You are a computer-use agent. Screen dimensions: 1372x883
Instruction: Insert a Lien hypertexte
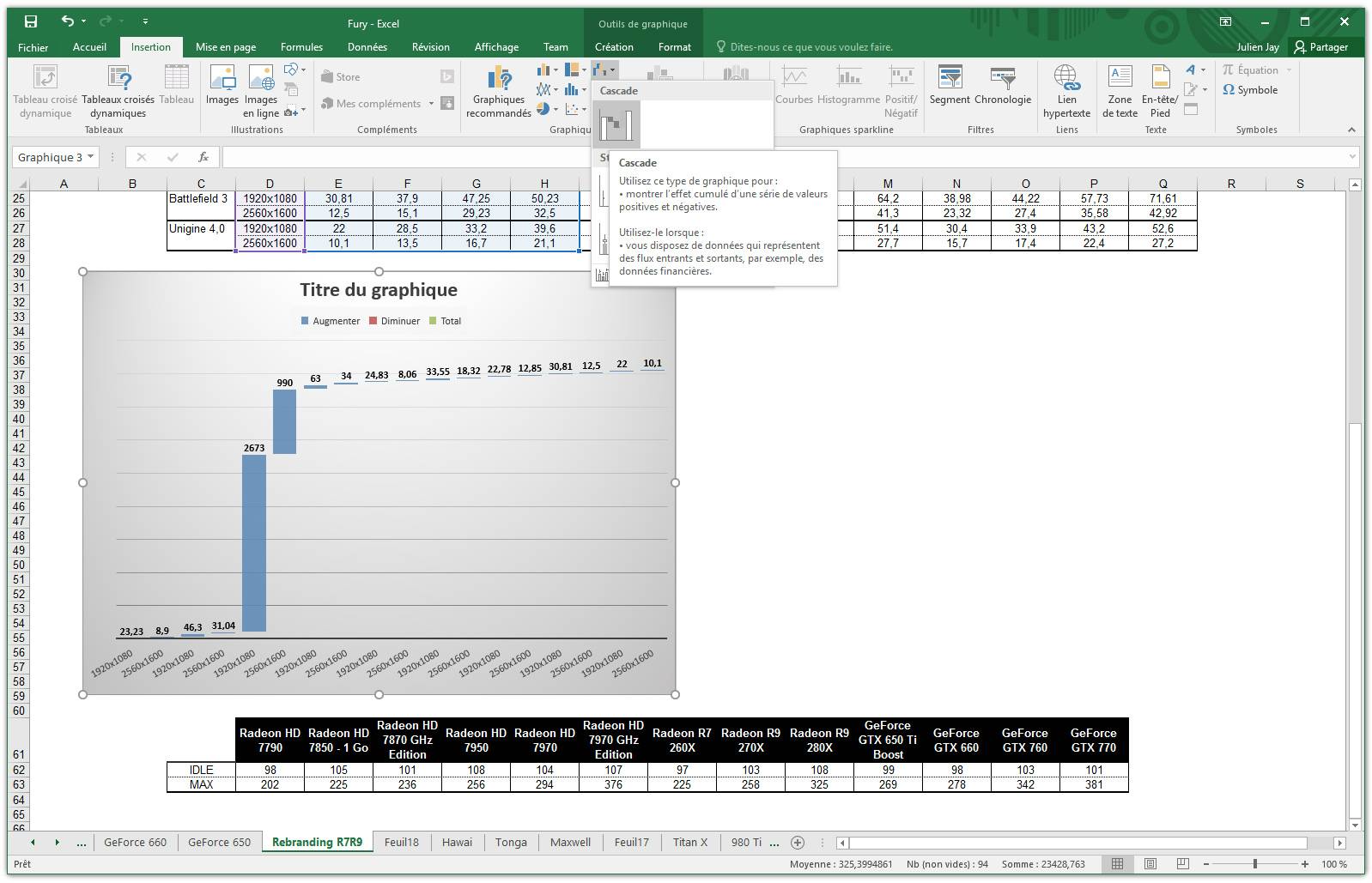coord(1066,93)
